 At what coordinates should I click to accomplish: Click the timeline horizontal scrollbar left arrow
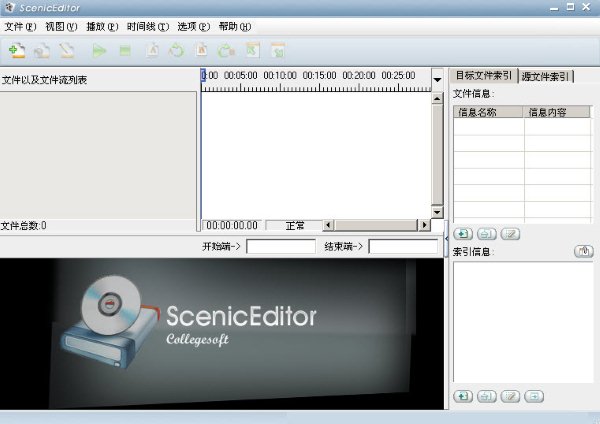click(328, 225)
